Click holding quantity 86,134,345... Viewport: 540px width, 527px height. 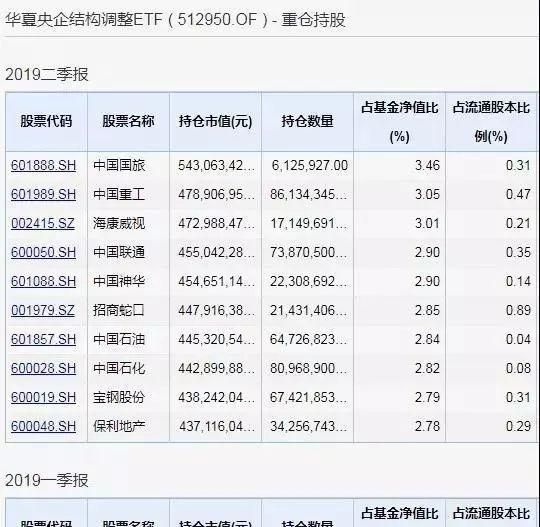click(x=308, y=195)
